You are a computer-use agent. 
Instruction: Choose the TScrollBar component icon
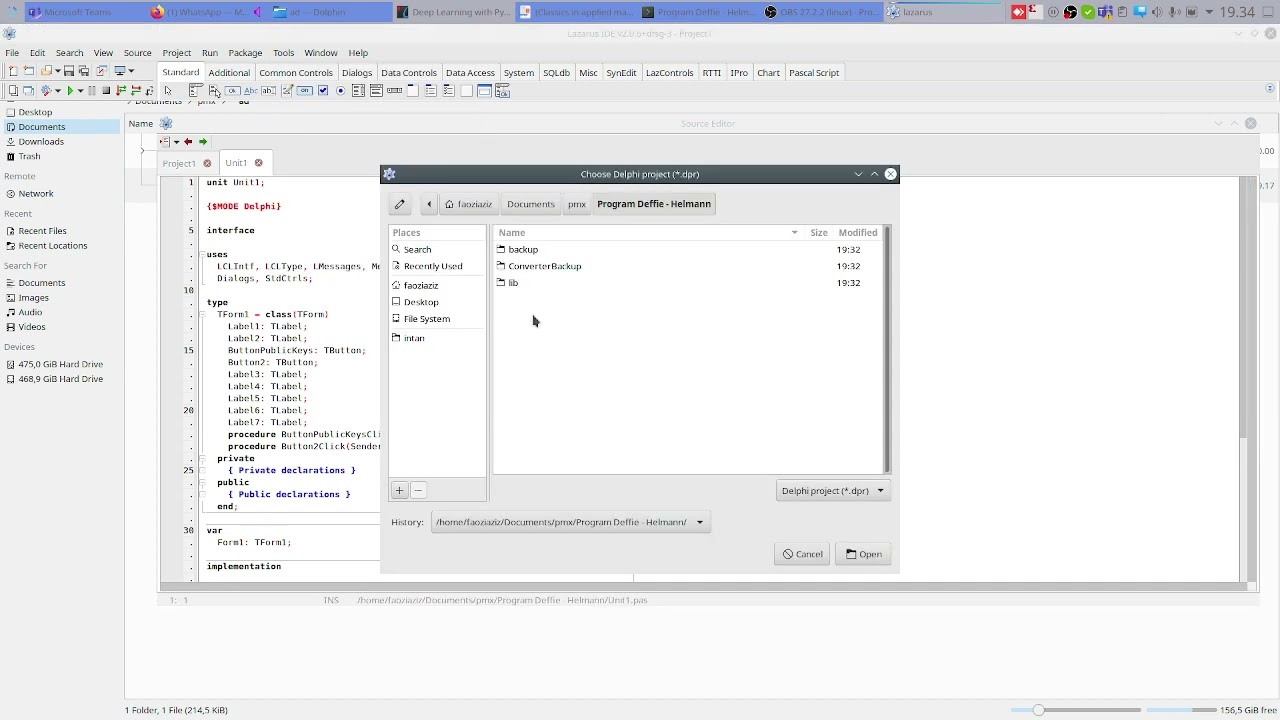394,90
